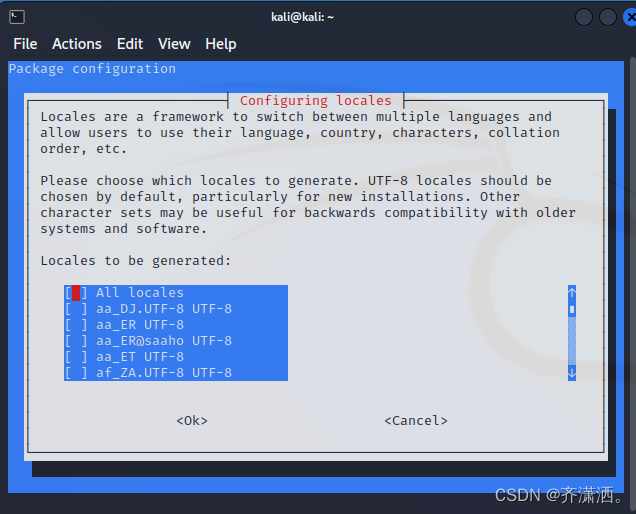Click the locale list scrollbar track
The height and width of the screenshot is (514, 636).
[x=572, y=341]
